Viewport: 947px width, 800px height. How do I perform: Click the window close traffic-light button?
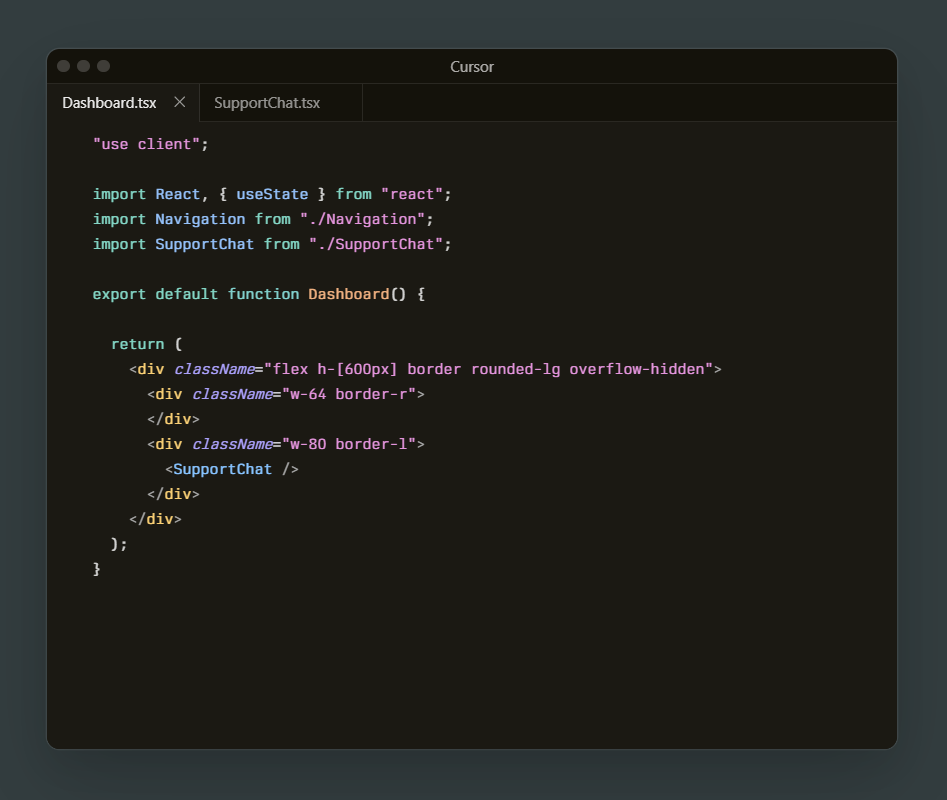(x=64, y=66)
